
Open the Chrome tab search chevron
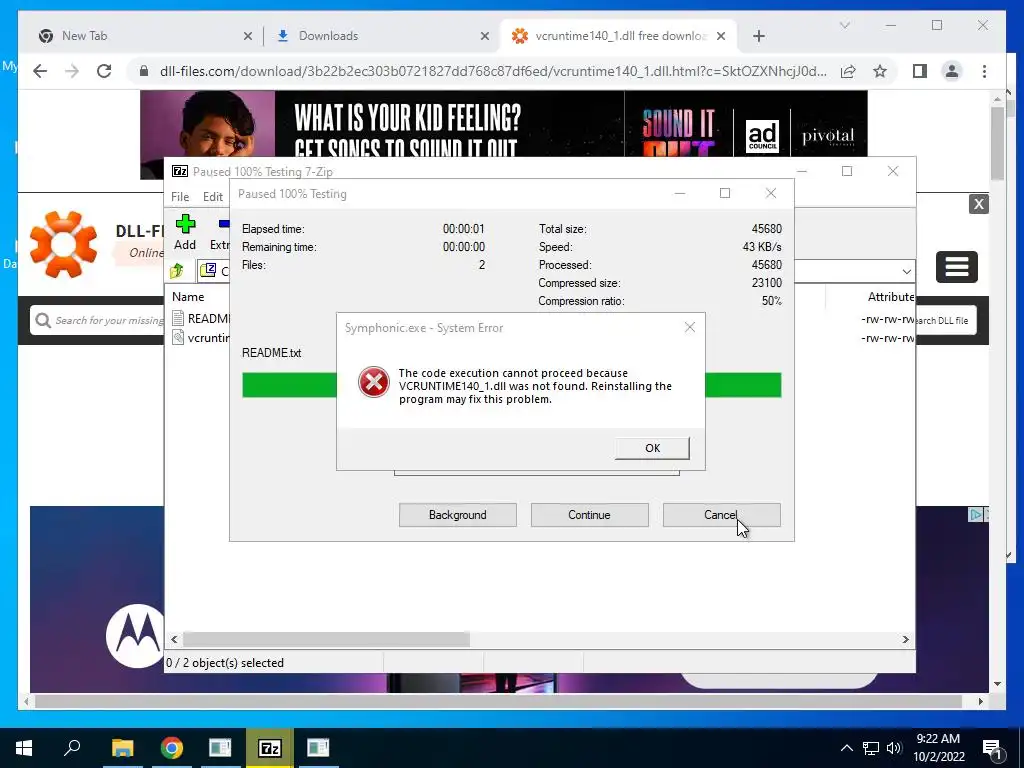tap(844, 25)
